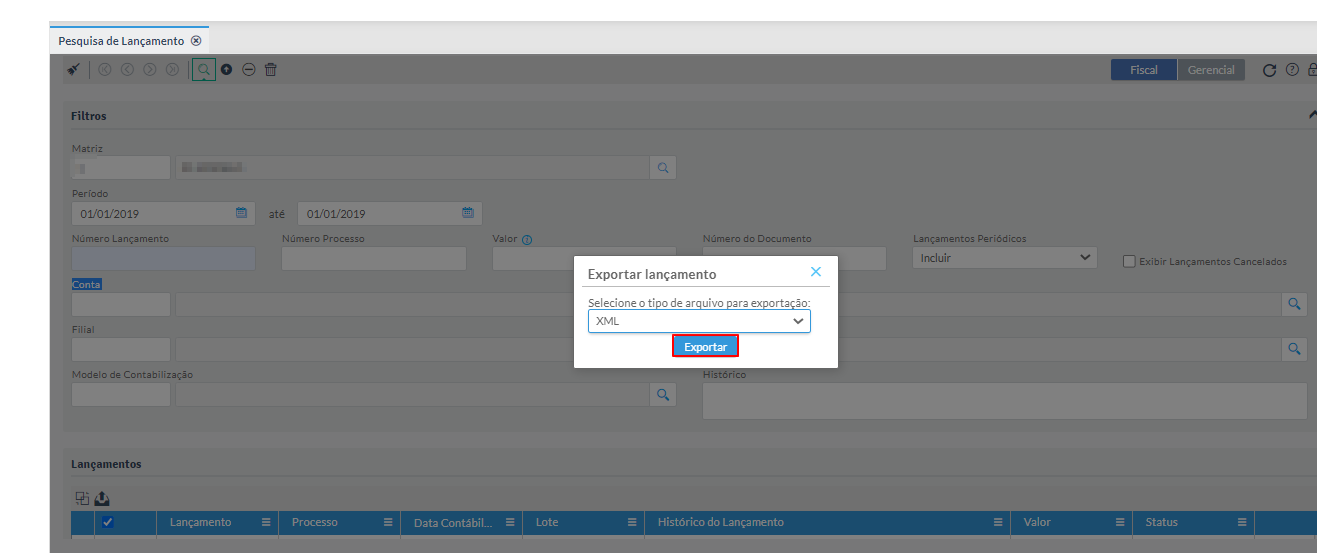Click the circled minus toolbar icon
The width and height of the screenshot is (1317, 553).
pos(249,70)
